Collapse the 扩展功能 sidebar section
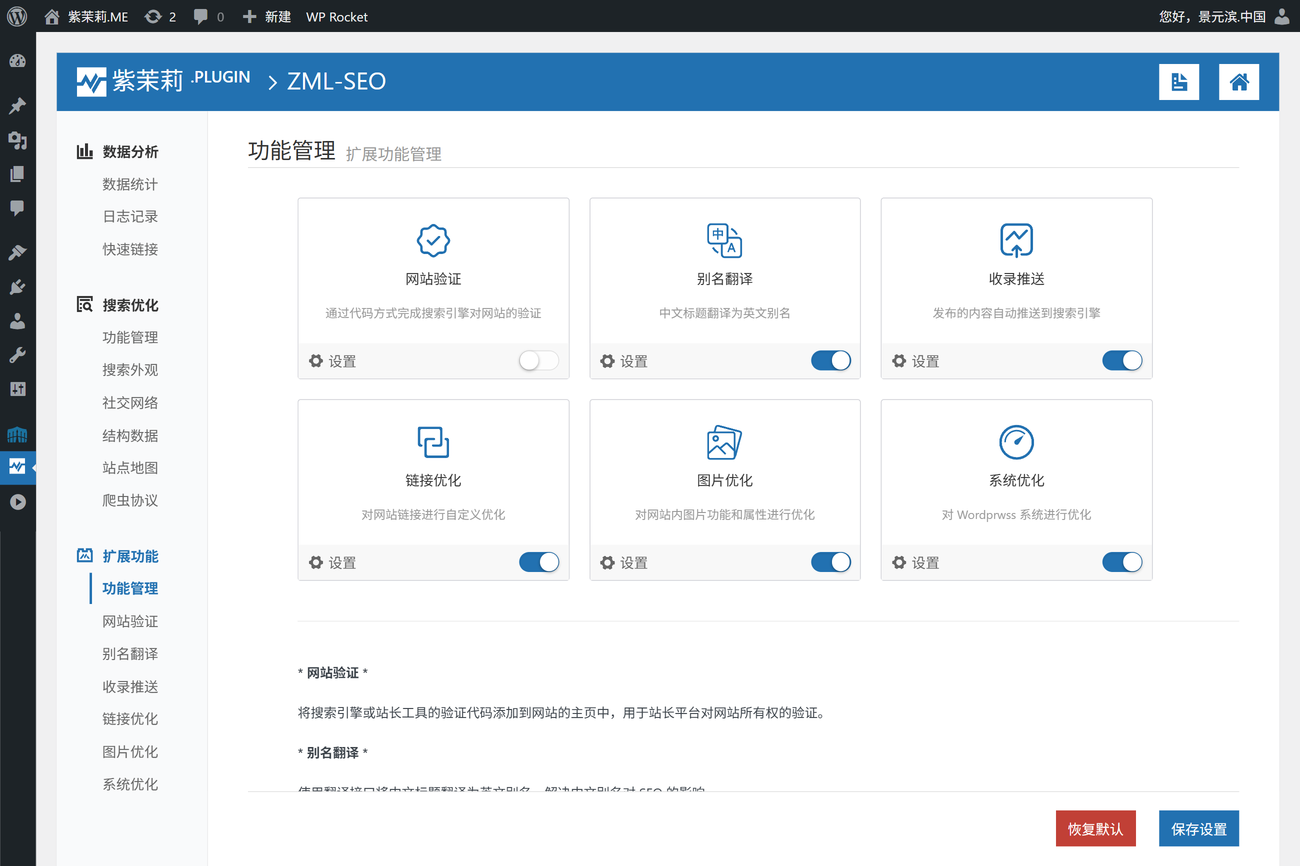The width and height of the screenshot is (1300, 866). tap(117, 556)
